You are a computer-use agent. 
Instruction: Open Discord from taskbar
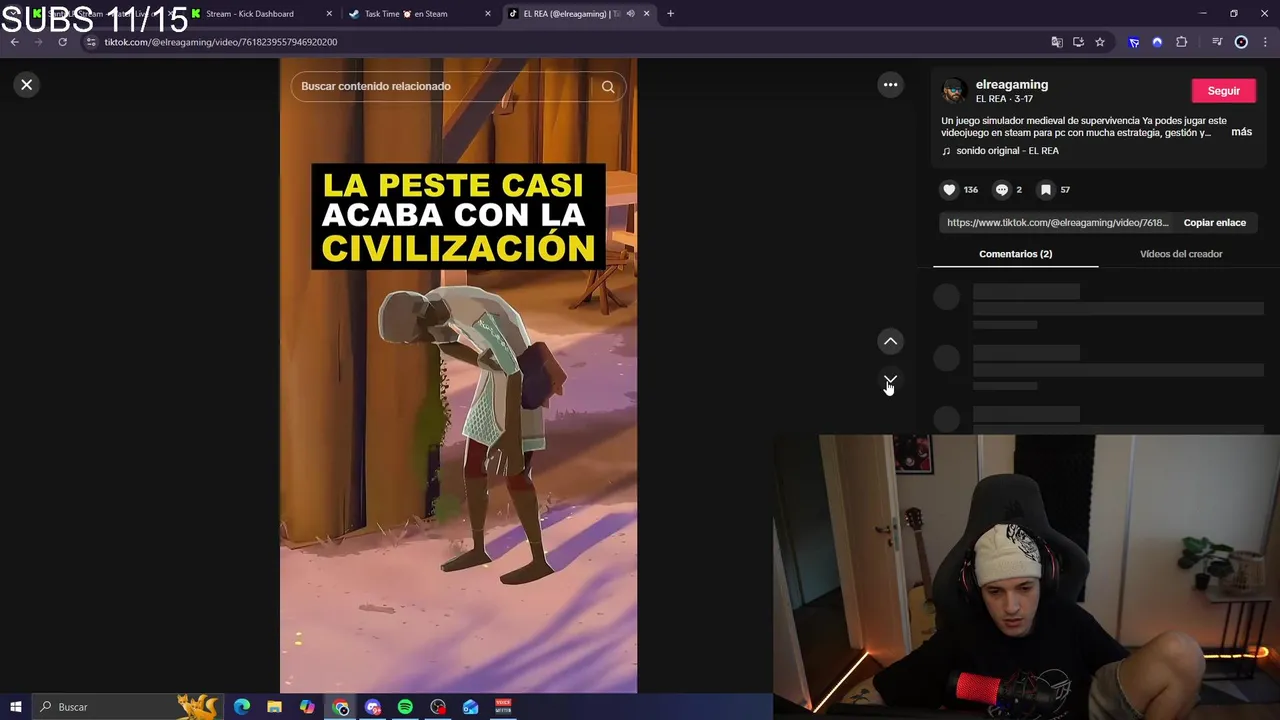pyautogui.click(x=373, y=707)
